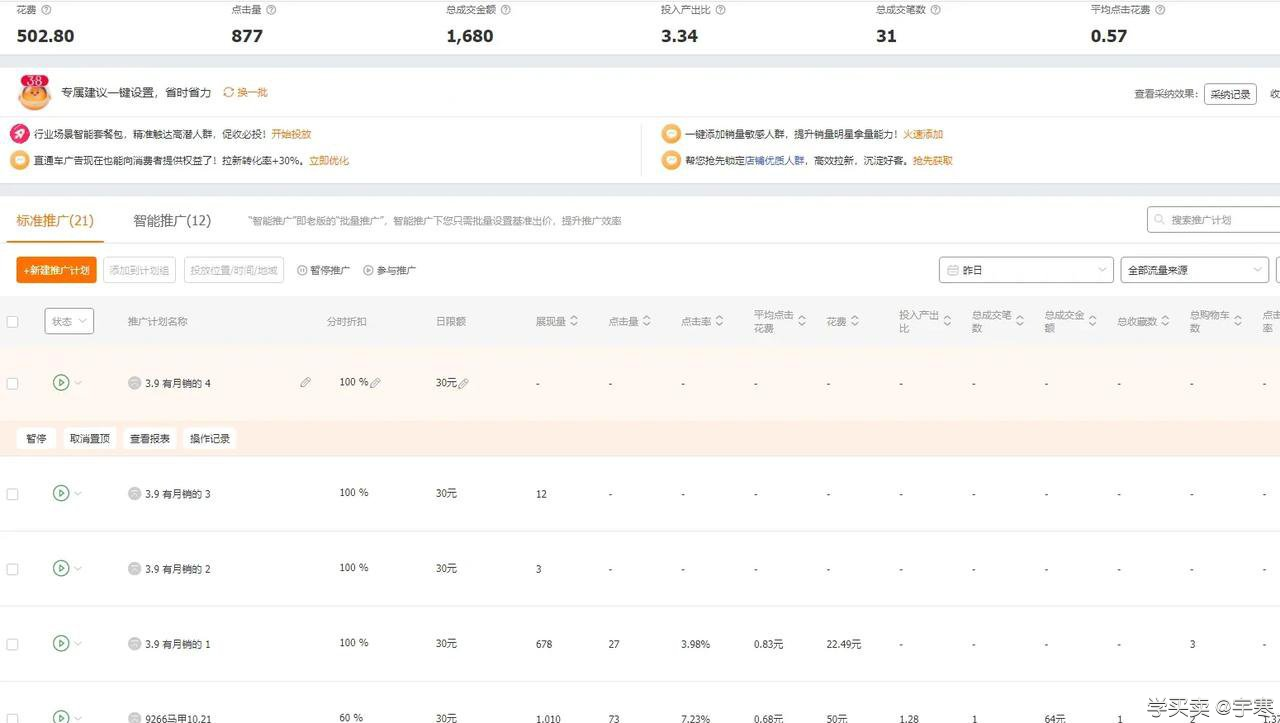Click the 采纳记录 button
1280x723 pixels.
1230,94
